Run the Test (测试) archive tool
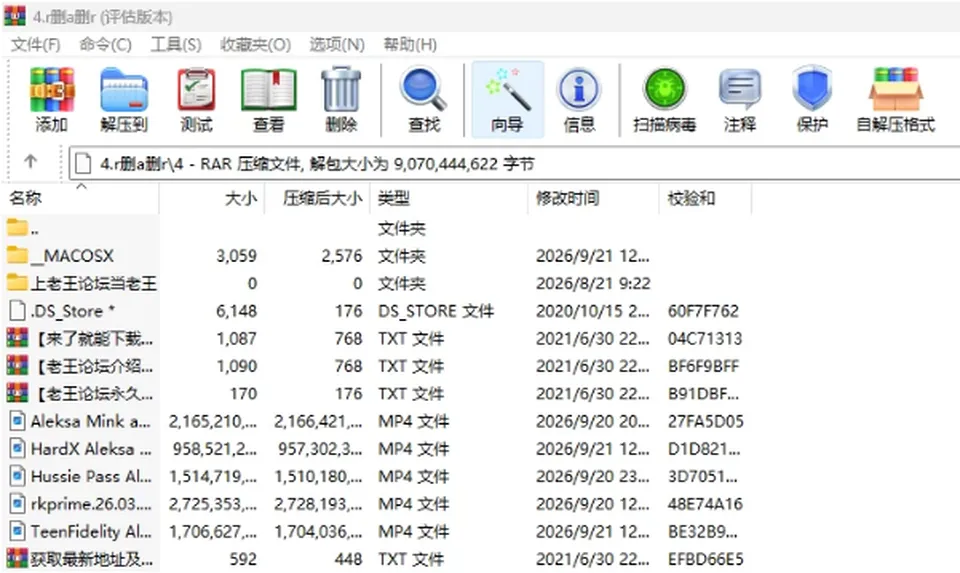 coord(197,90)
